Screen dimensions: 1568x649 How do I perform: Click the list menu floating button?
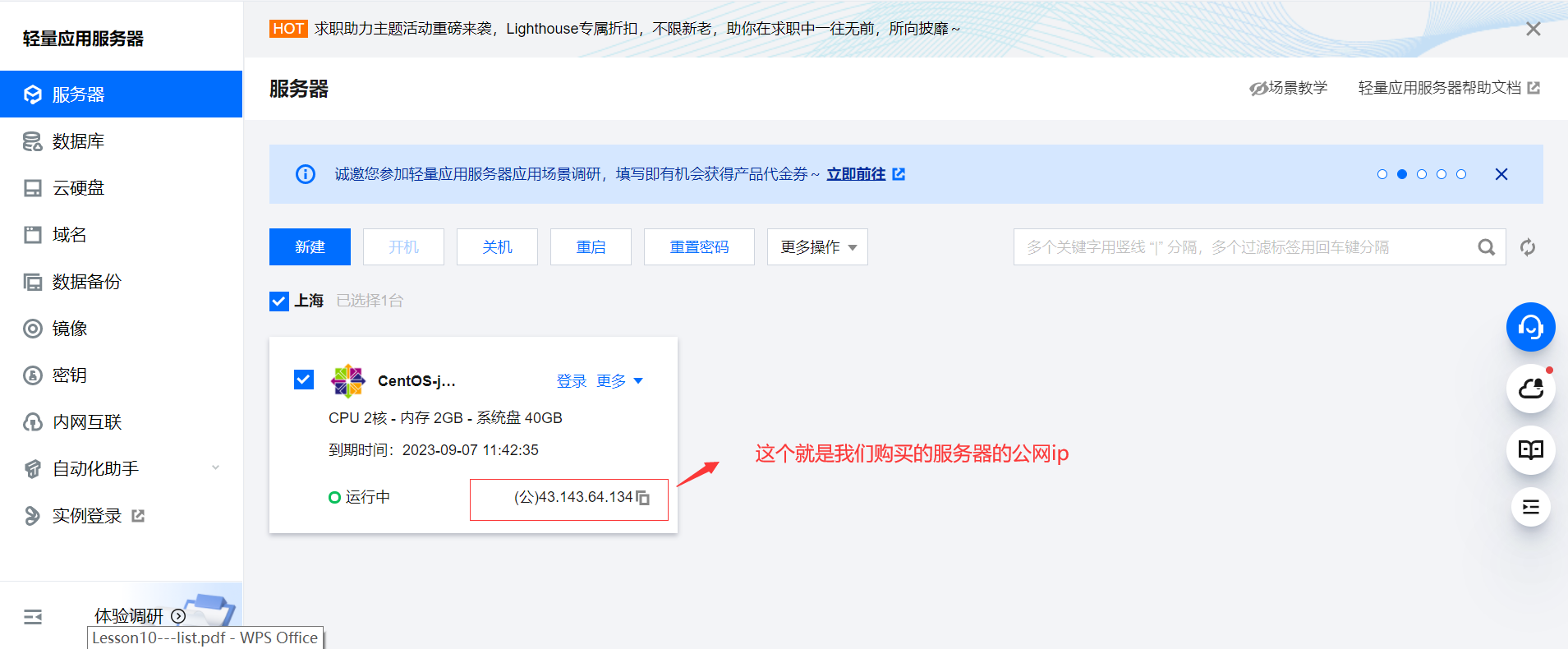click(1531, 507)
